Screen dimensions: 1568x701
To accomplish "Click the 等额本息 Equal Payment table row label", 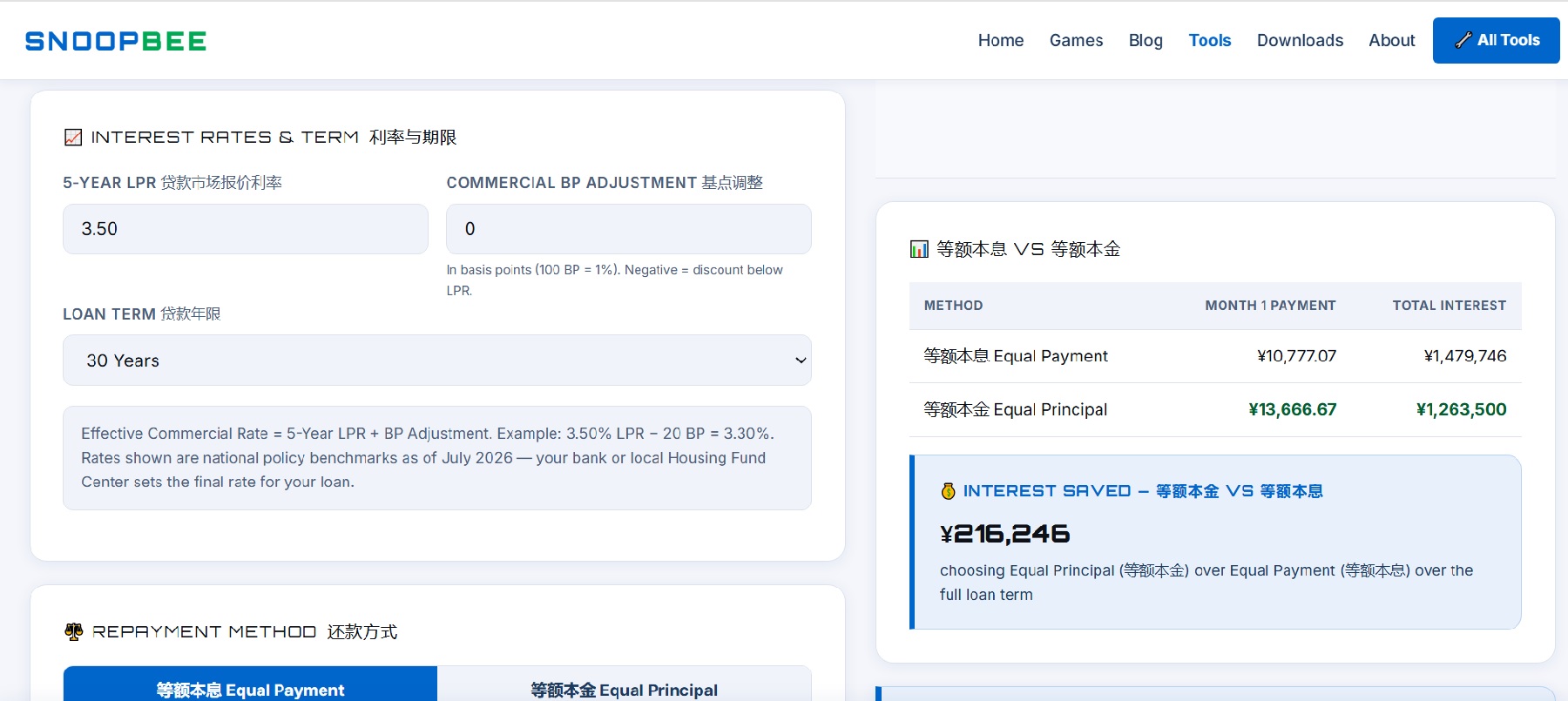I will (x=1016, y=356).
